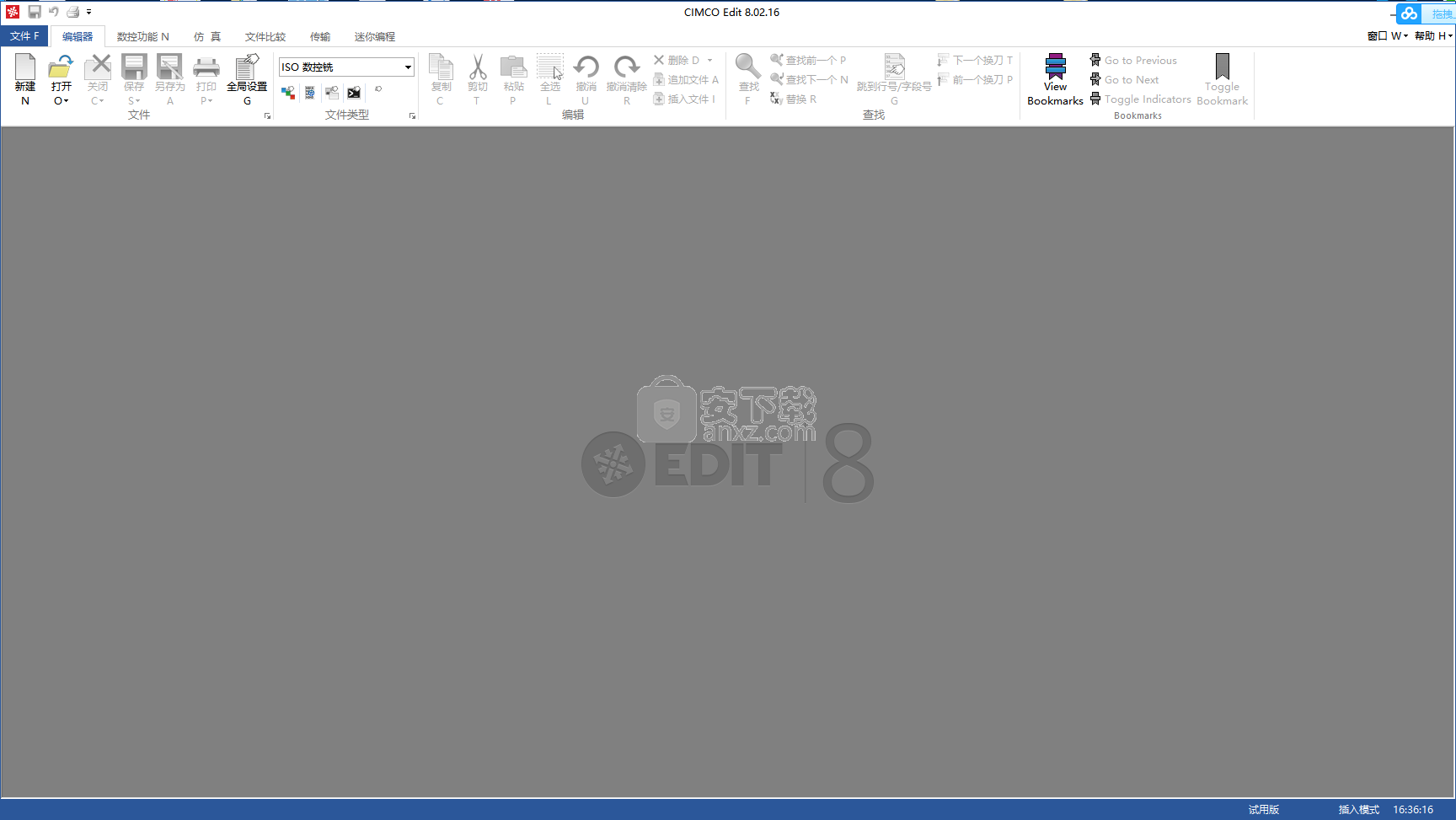Image resolution: width=1456 pixels, height=820 pixels.
Task: Click the 全选 select-all icon
Action: point(549,67)
